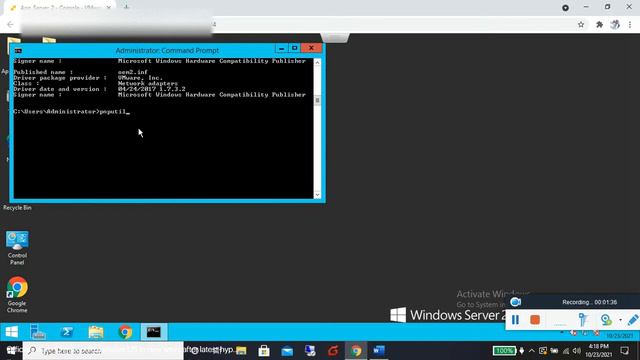Image resolution: width=640 pixels, height=360 pixels.
Task: Open Microsoft Store from the host taskbar
Action: 264,351
